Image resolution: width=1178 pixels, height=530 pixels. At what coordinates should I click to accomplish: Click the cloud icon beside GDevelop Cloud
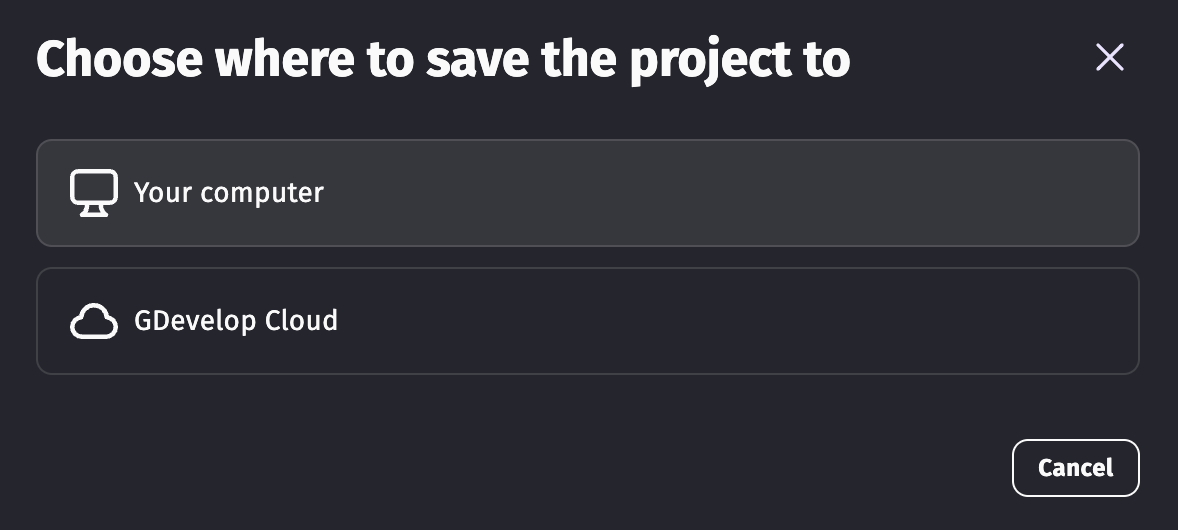(94, 322)
